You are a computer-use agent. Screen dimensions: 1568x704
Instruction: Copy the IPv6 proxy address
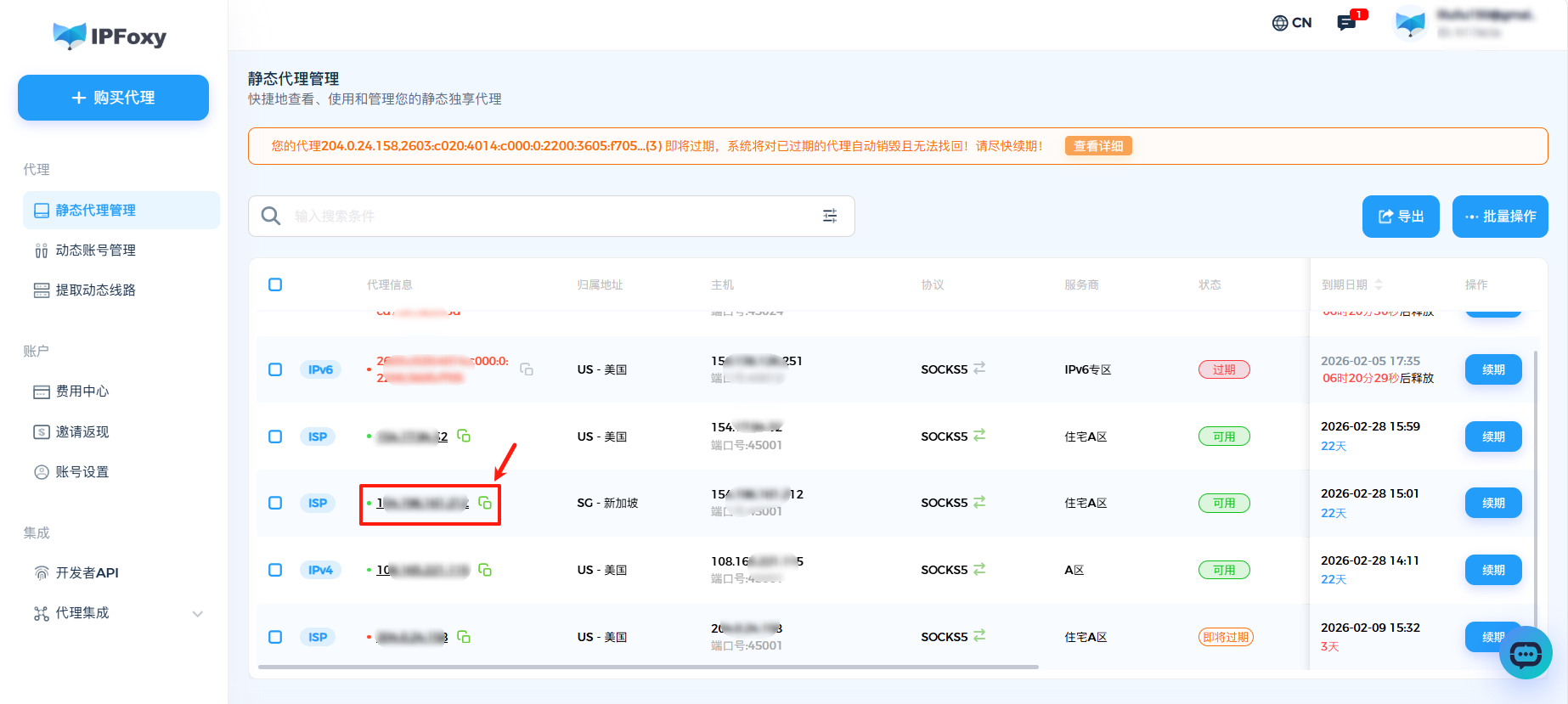[527, 369]
